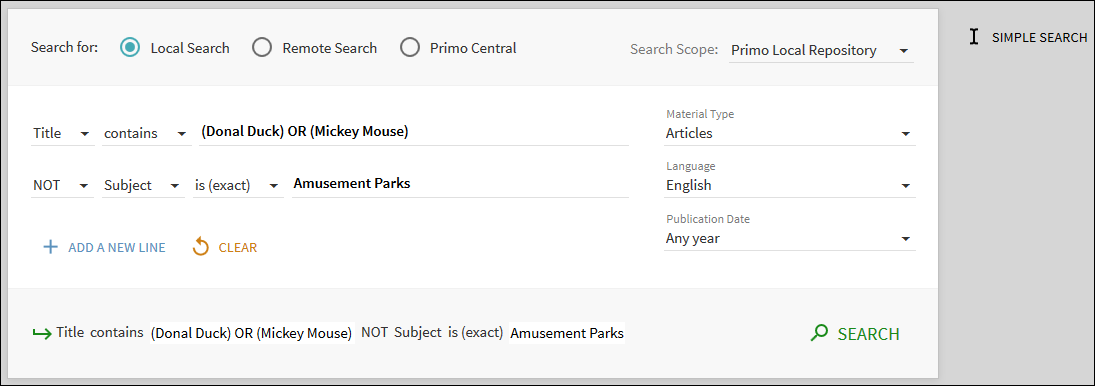The height and width of the screenshot is (386, 1095).
Task: Click the summary '(Donal Duck) OR (Mickey Mouse)' text
Action: tap(252, 333)
